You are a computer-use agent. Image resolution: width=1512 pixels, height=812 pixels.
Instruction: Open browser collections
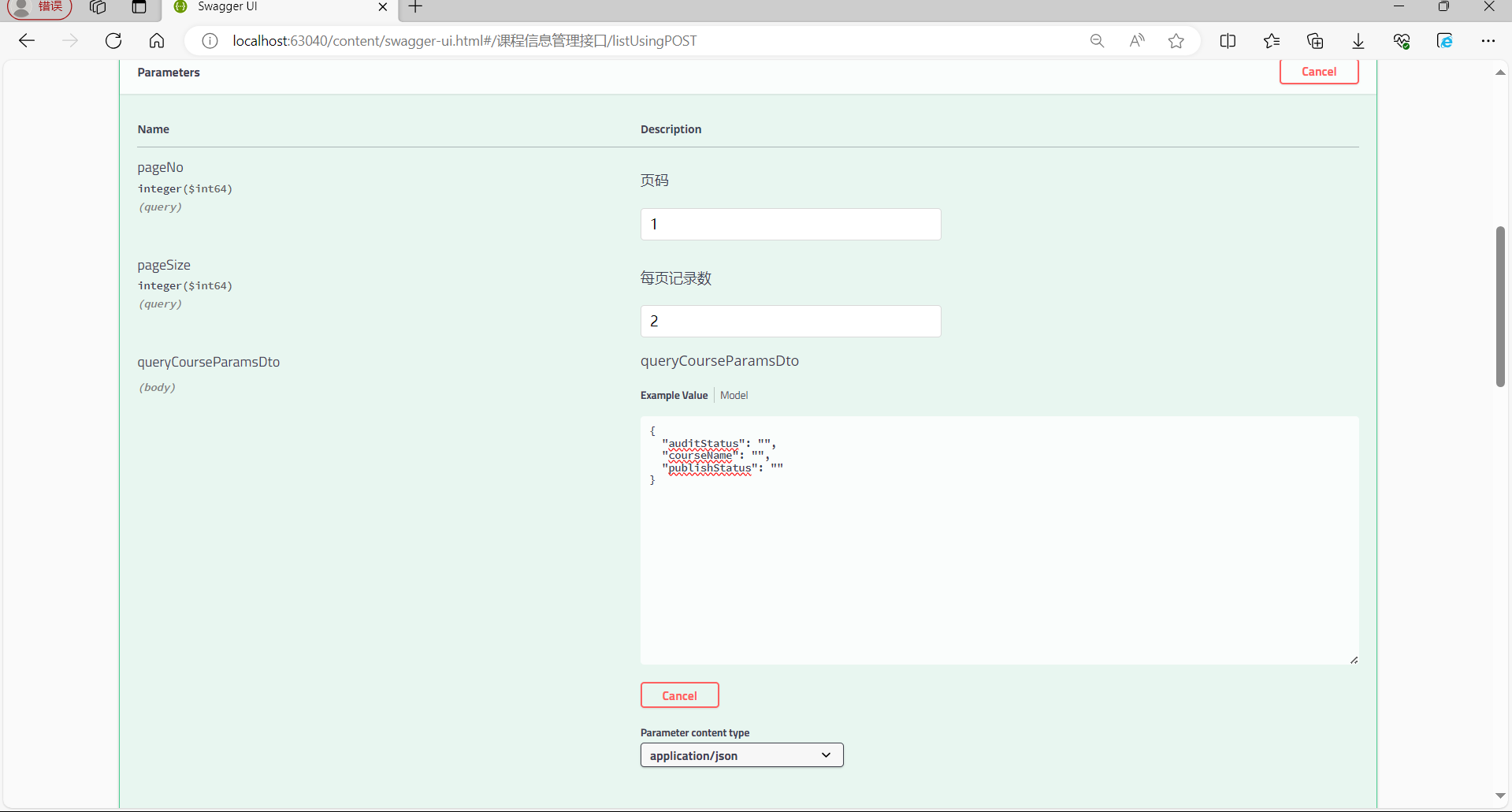(1315, 41)
